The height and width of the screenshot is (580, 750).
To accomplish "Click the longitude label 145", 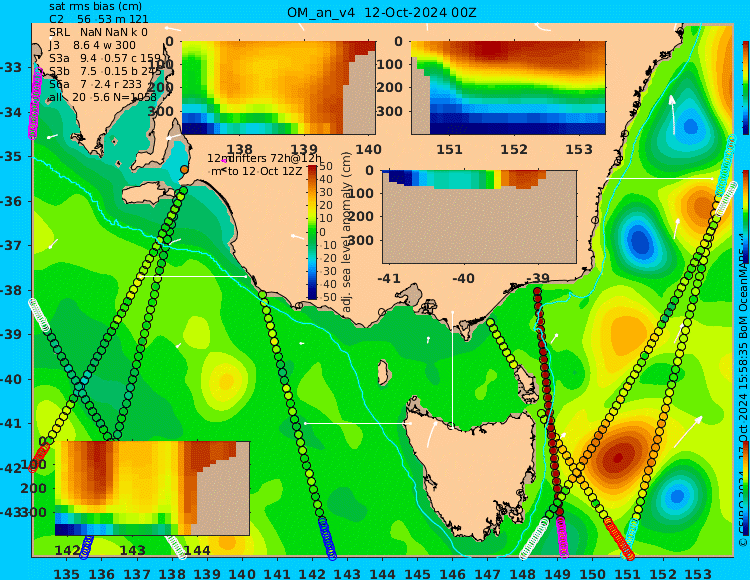I will 418,574.
